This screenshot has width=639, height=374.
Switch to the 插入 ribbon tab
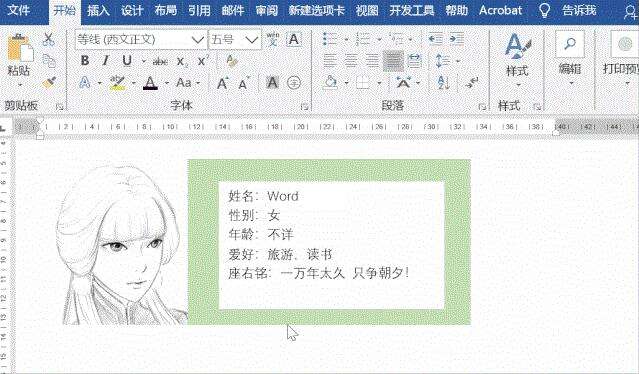[98, 11]
